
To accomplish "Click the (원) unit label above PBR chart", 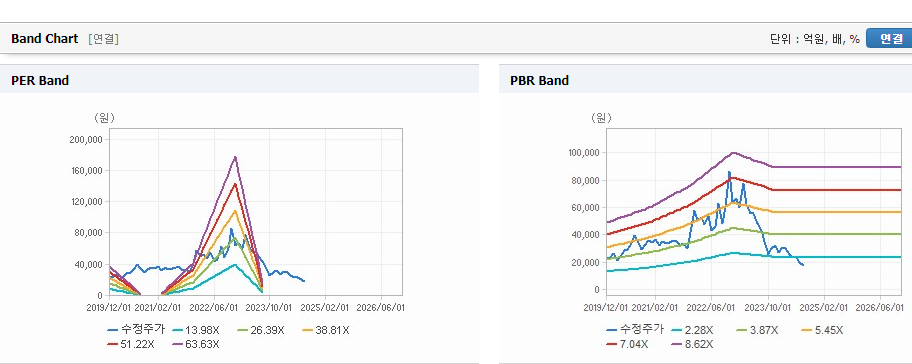I will [601, 118].
